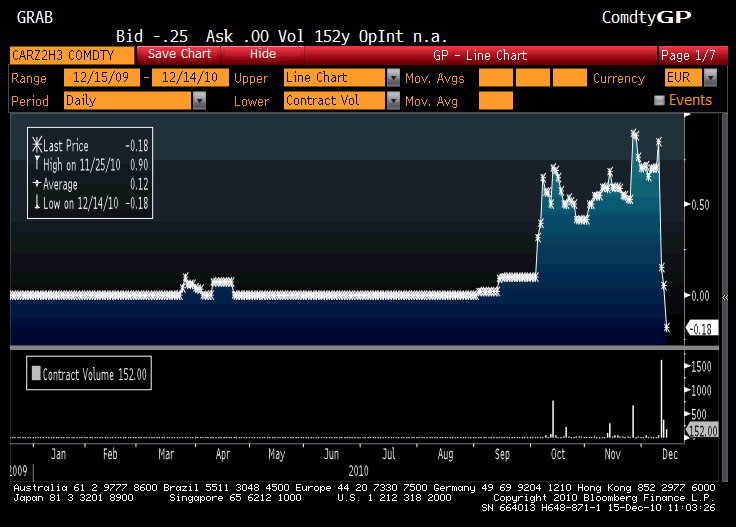Select the Line Chart upper field

click(334, 78)
